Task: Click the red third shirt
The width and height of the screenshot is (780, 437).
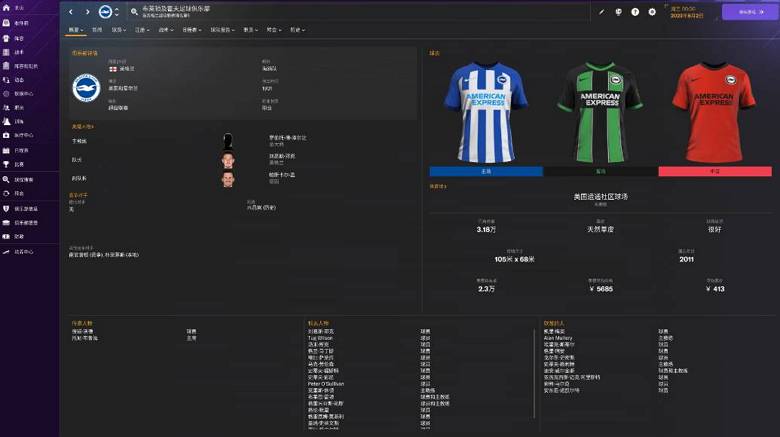Action: (715, 112)
